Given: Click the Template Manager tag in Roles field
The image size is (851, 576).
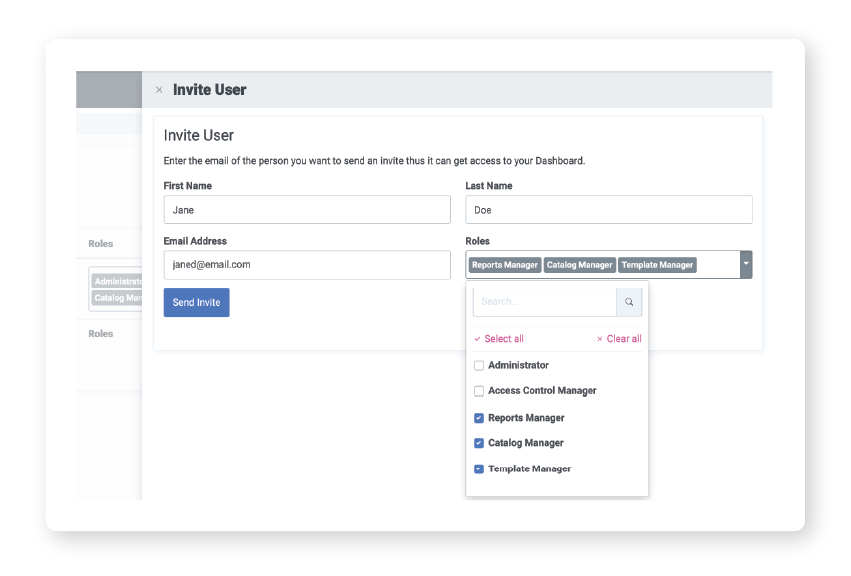Looking at the screenshot, I should pos(657,265).
